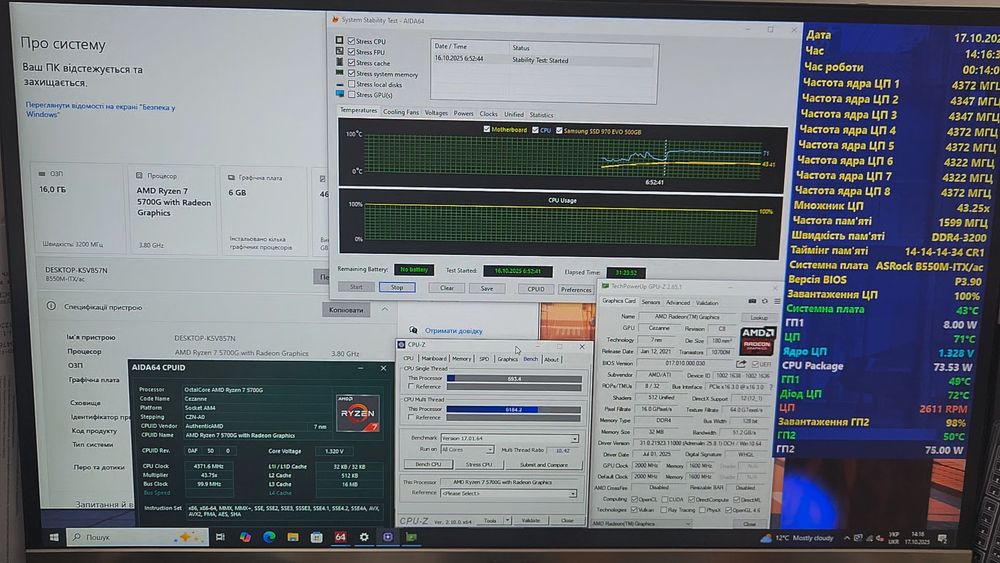1000x563 pixels.
Task: Open the 'Отримати довідку' help link
Action: 453,331
